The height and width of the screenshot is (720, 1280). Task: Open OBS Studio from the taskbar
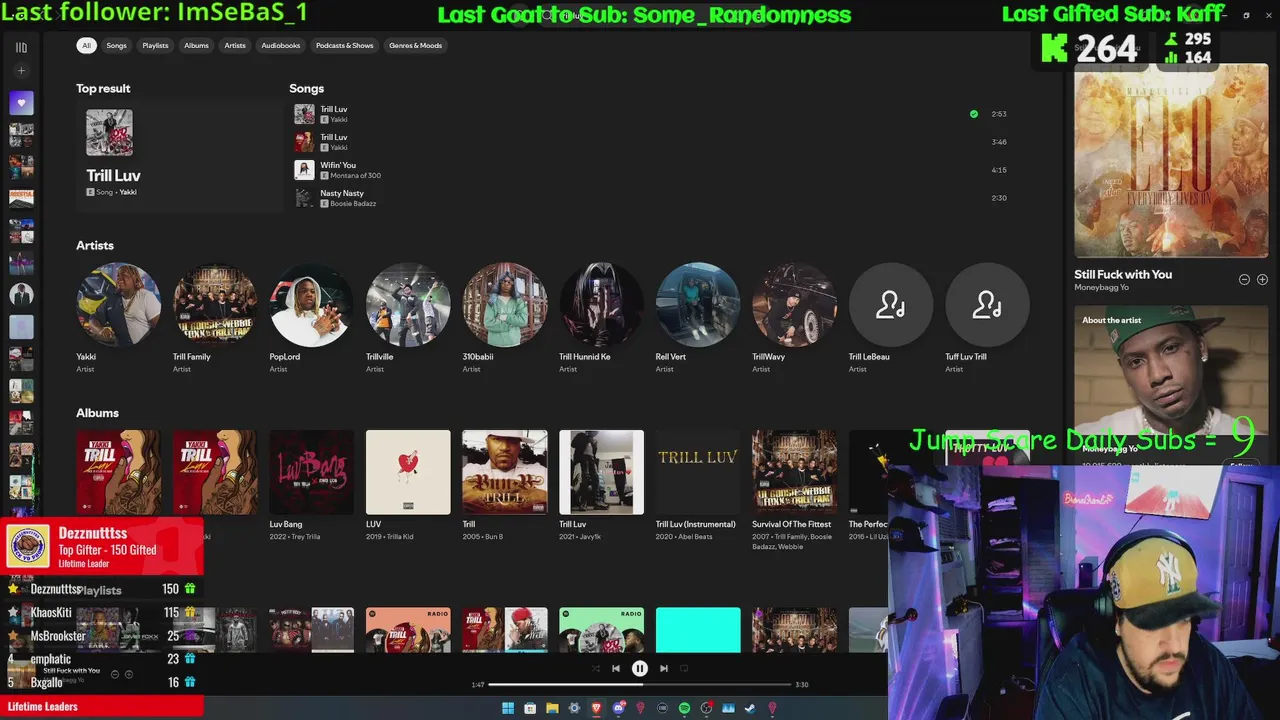pos(707,708)
